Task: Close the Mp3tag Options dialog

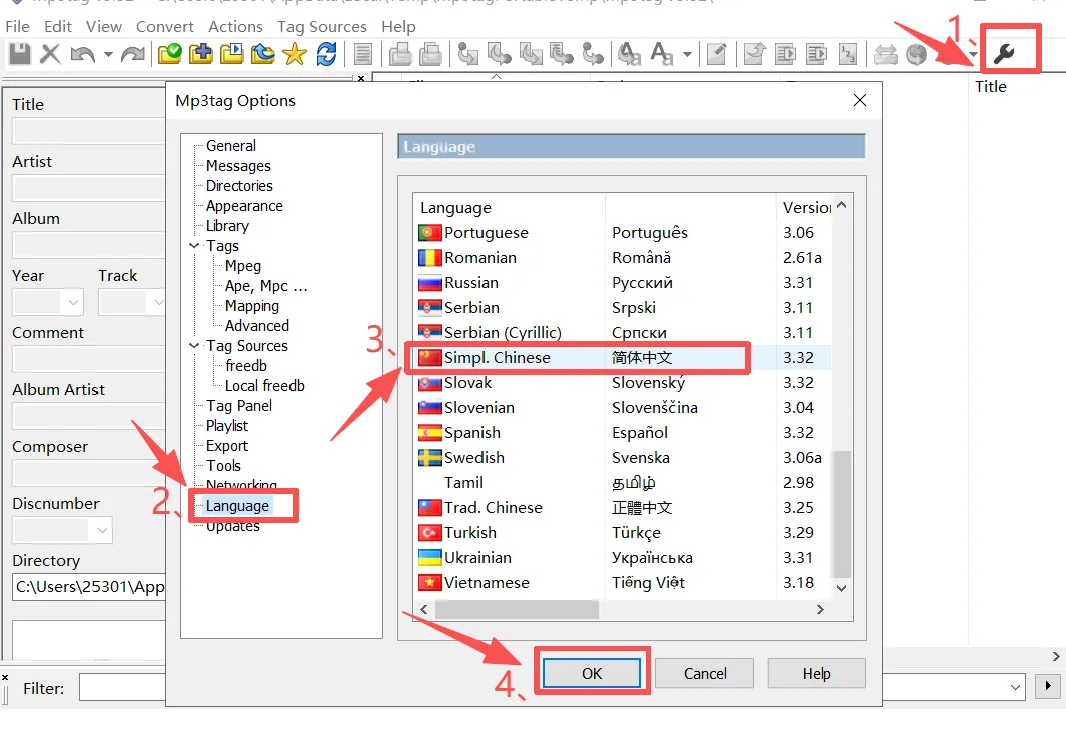Action: click(x=860, y=101)
